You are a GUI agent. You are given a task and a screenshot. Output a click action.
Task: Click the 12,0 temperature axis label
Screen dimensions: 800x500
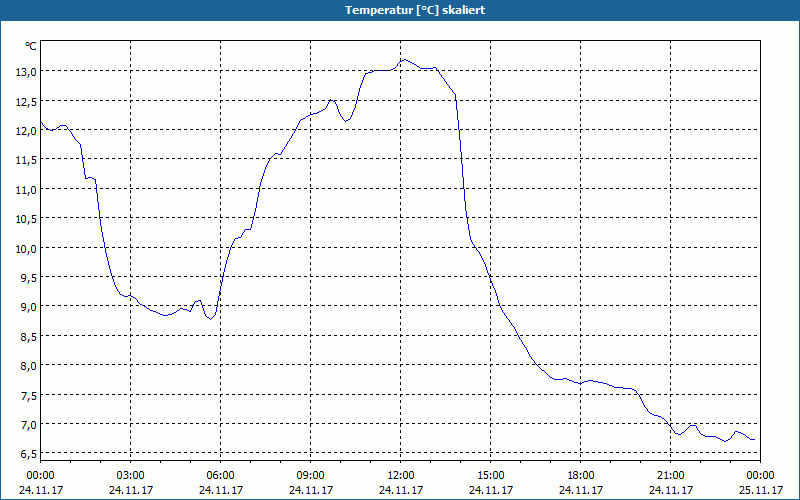[x=26, y=131]
